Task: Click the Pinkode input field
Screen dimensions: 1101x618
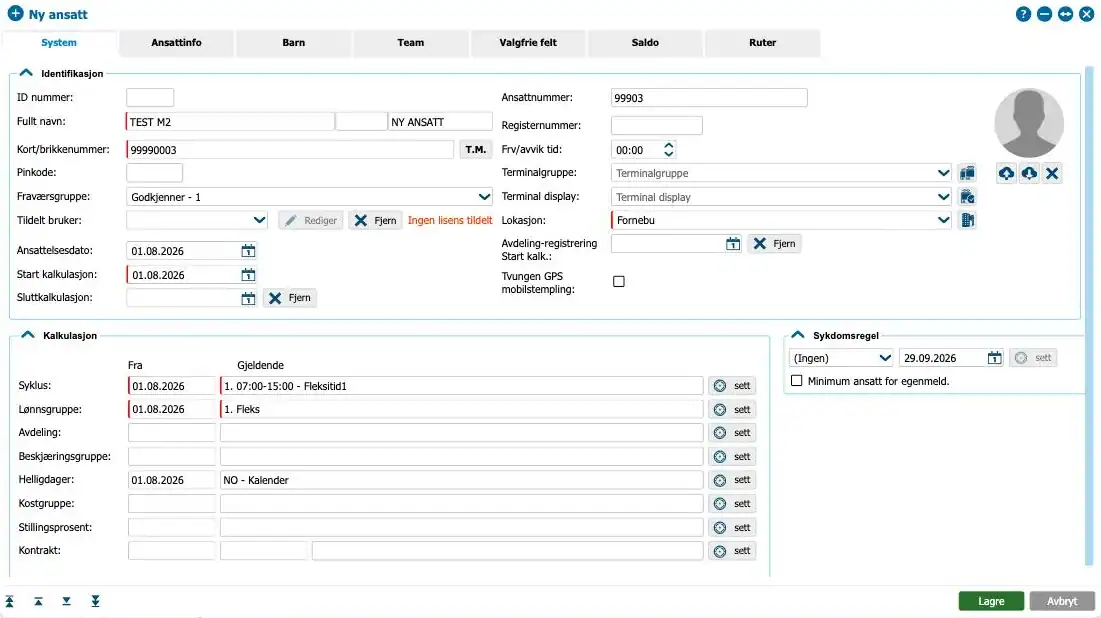Action: point(154,173)
